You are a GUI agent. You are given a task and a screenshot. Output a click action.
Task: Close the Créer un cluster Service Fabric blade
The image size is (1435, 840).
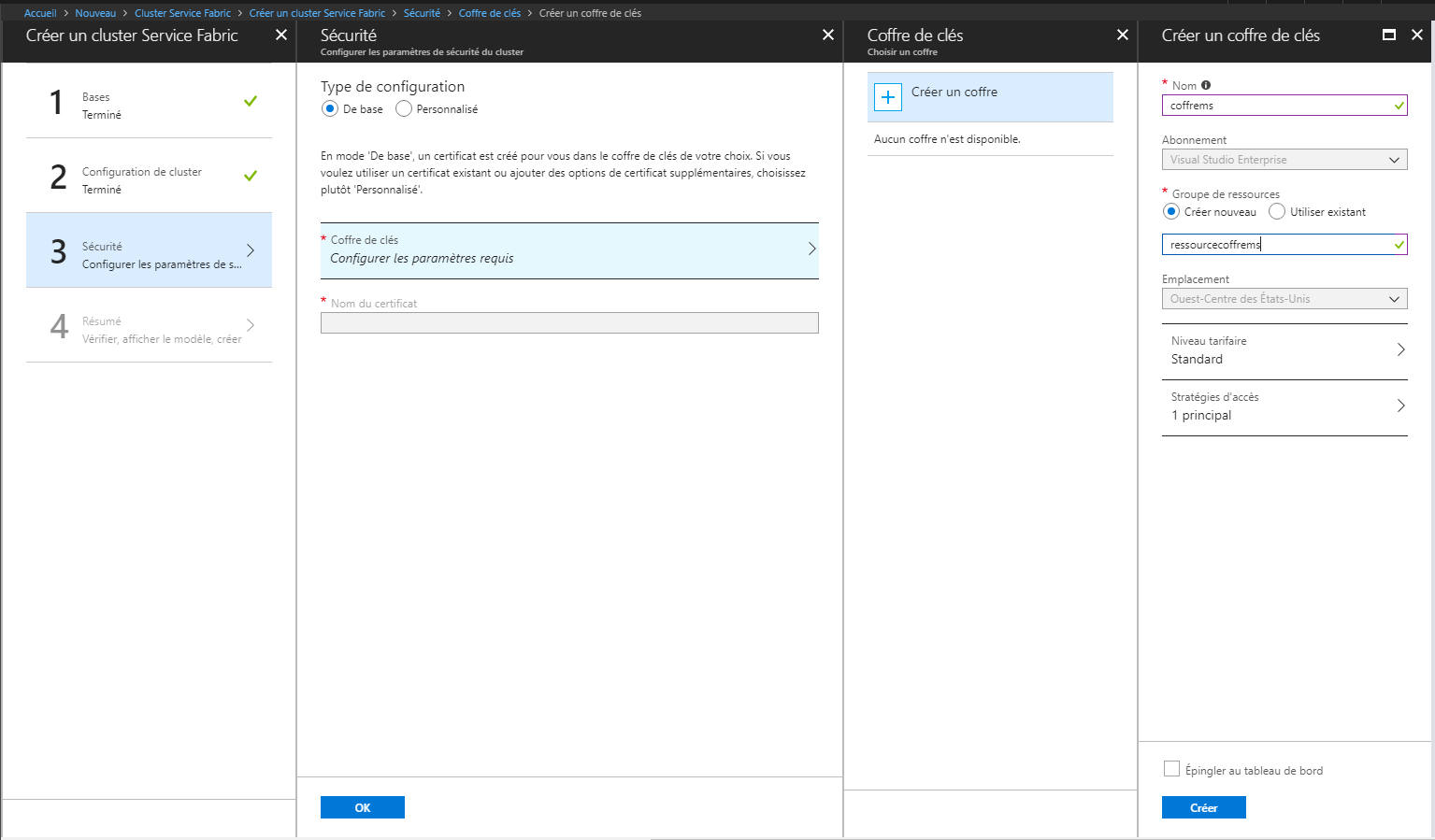tap(281, 35)
